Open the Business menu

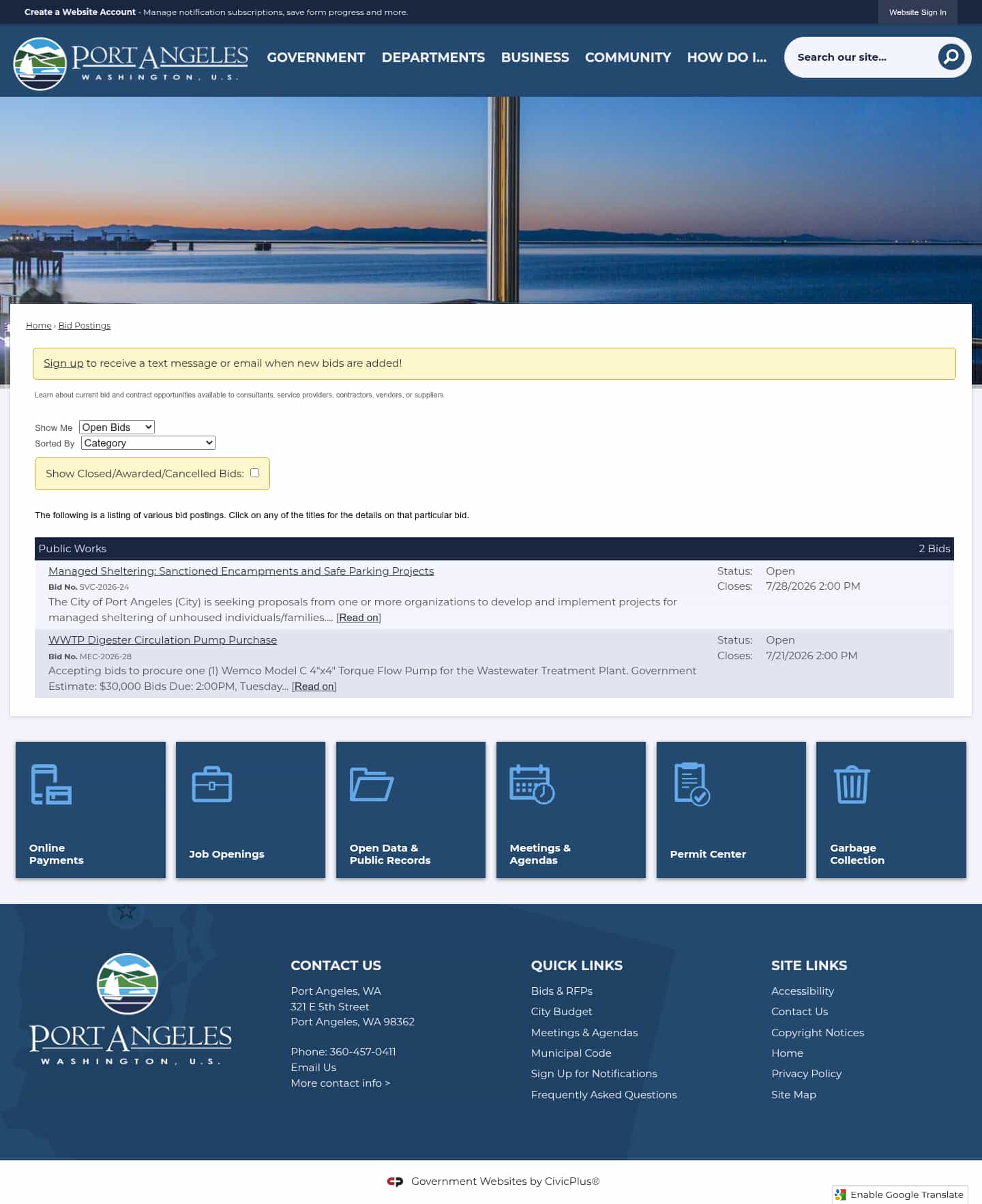535,57
